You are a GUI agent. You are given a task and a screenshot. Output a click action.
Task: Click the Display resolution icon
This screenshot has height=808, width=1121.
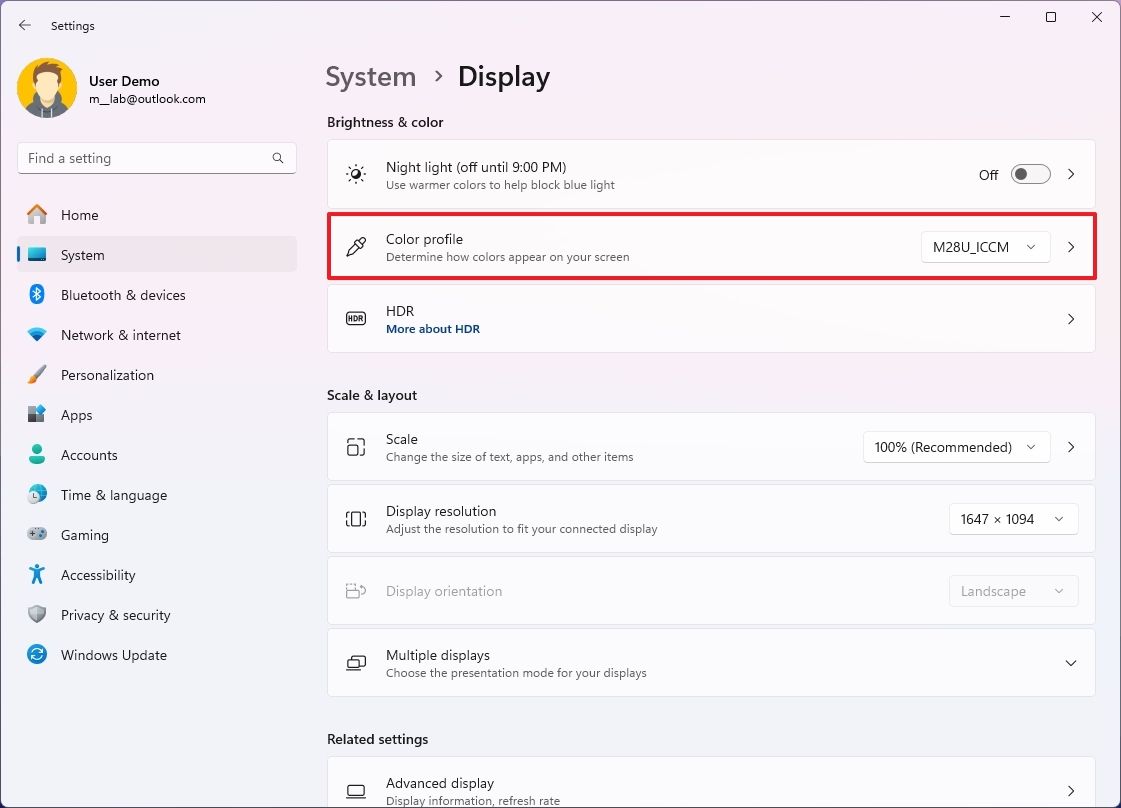[355, 518]
